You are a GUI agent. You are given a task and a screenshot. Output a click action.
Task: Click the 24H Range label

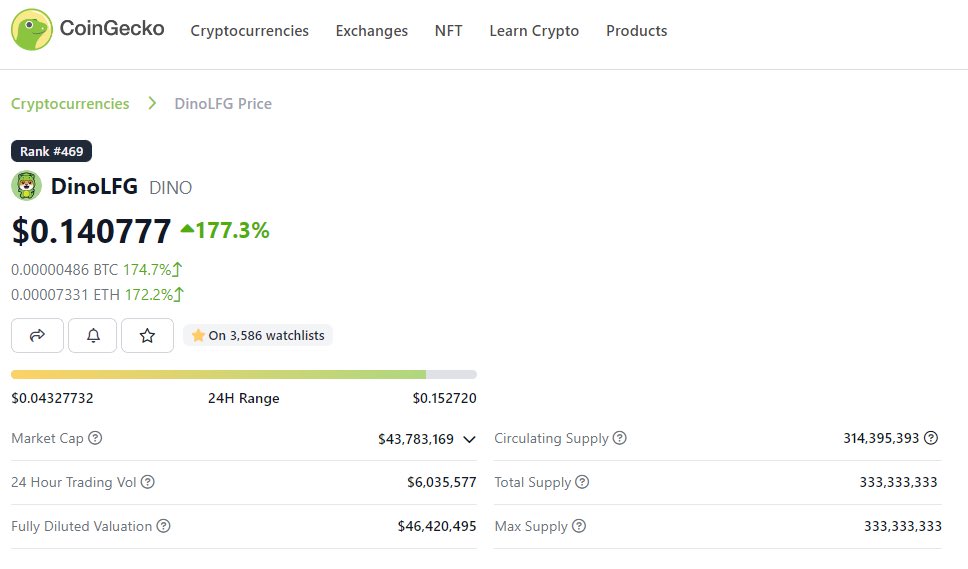click(244, 398)
